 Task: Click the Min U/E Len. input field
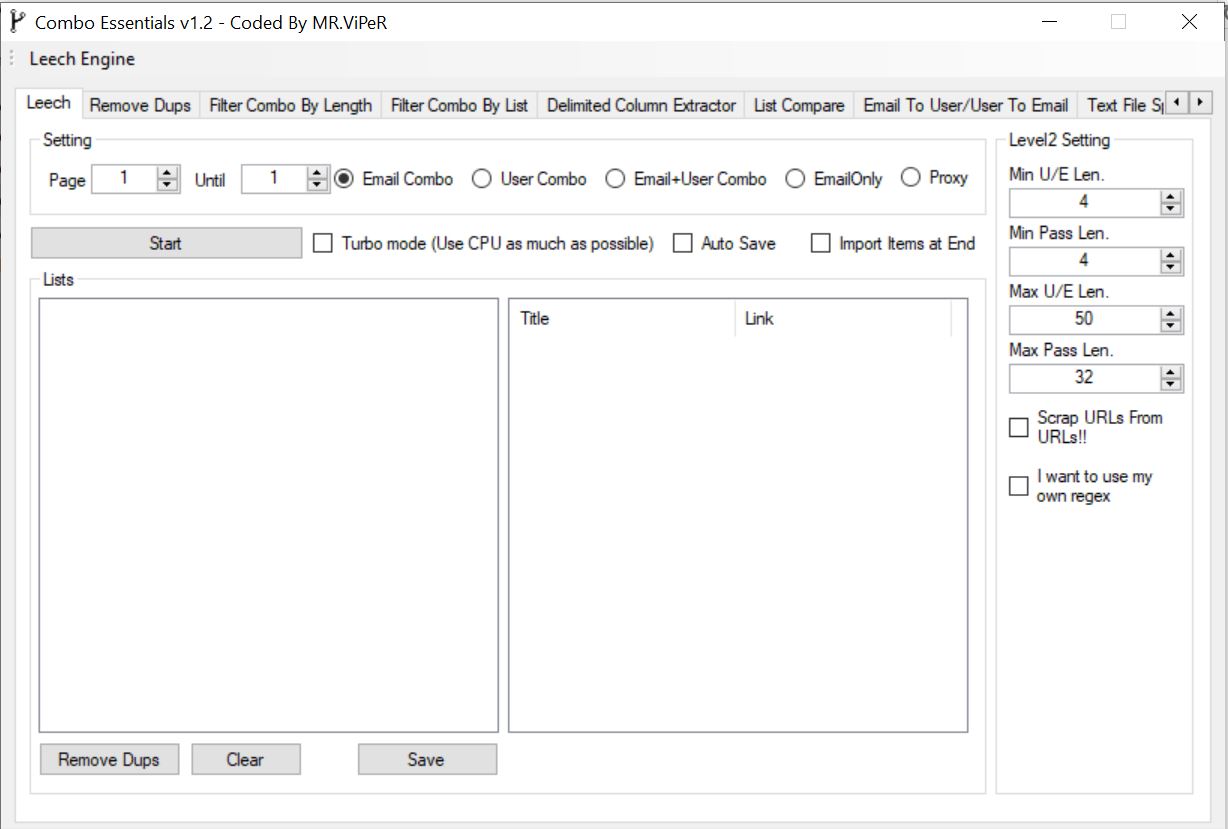[1084, 203]
